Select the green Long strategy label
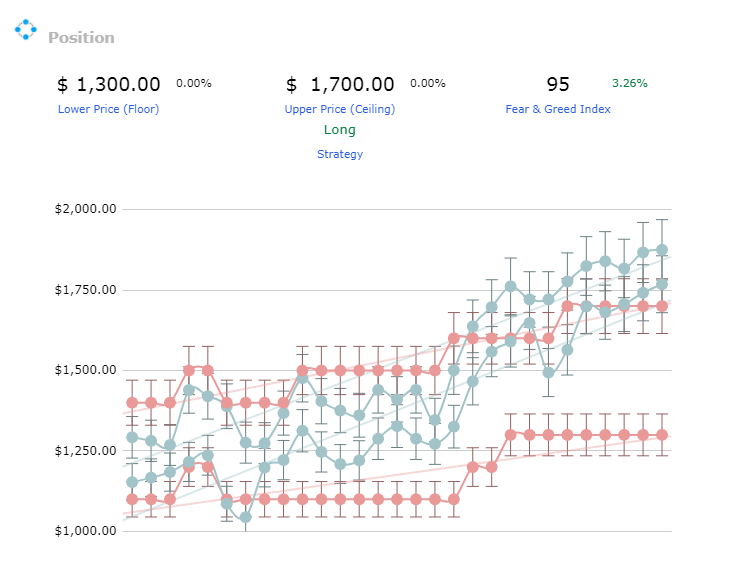The width and height of the screenshot is (748, 565). click(x=340, y=130)
